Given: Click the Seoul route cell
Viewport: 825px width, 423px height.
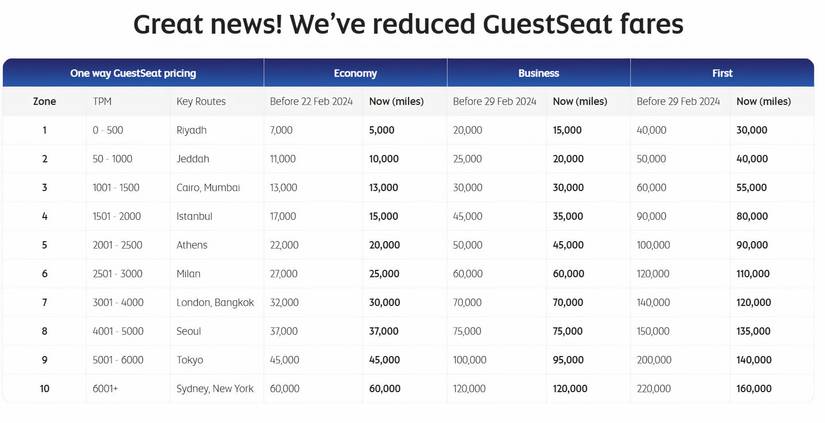Looking at the screenshot, I should (x=189, y=331).
